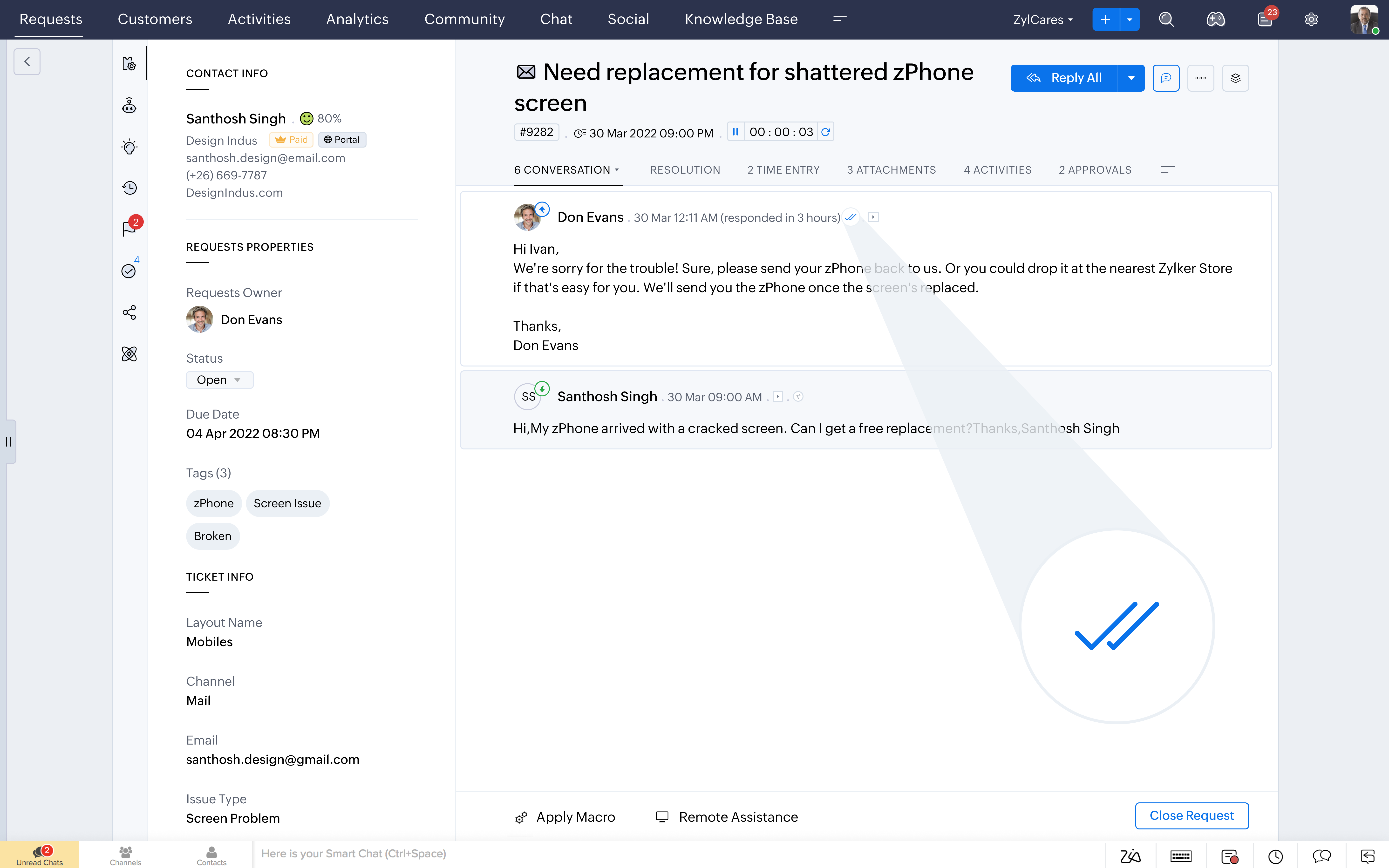Open notifications with 23 badge
Image resolution: width=1389 pixels, height=868 pixels.
pyautogui.click(x=1265, y=20)
